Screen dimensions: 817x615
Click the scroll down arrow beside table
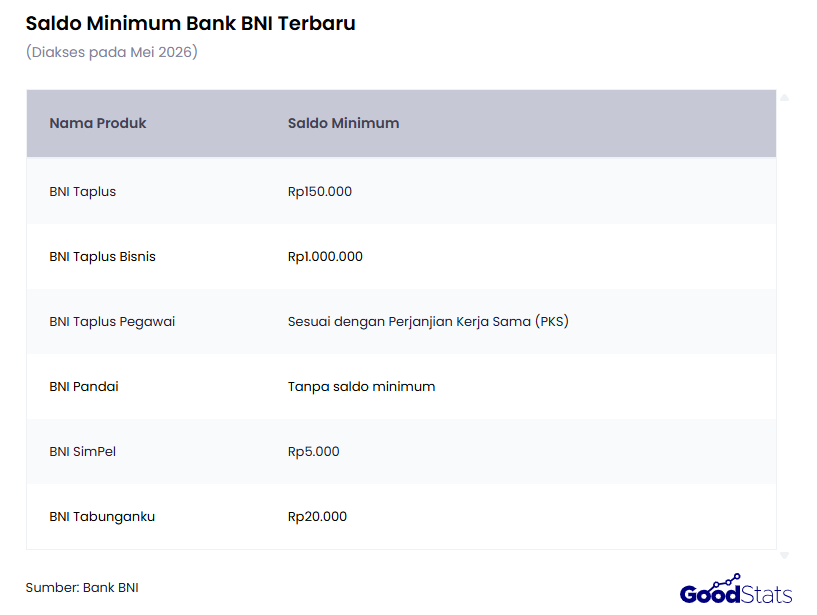point(784,556)
